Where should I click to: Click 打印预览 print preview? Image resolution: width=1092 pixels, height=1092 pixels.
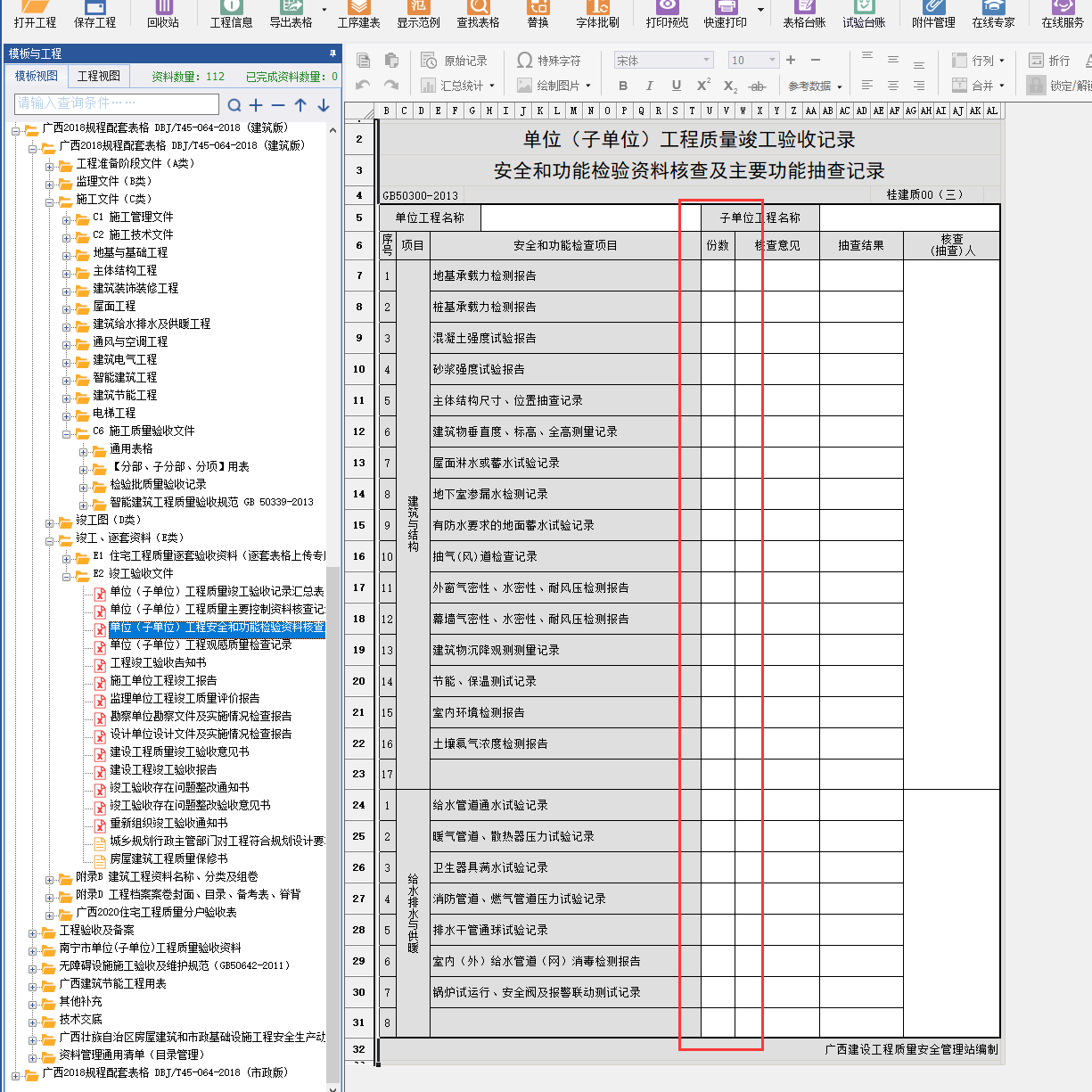[668, 15]
